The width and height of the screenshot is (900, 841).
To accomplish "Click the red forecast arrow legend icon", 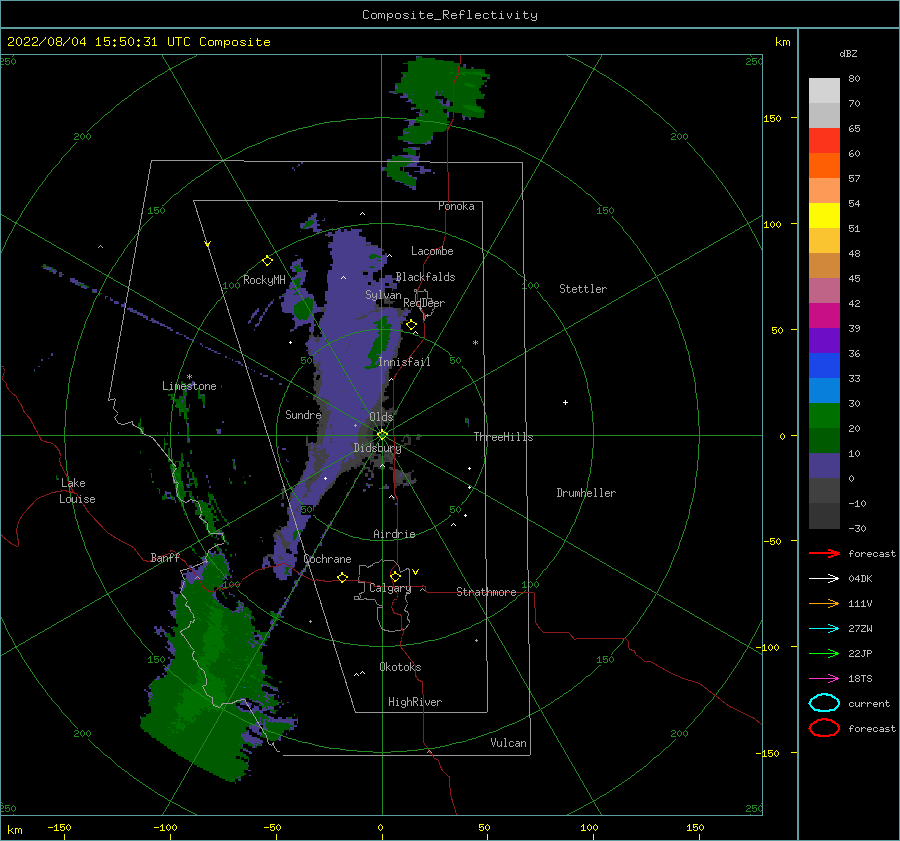I will 824,553.
